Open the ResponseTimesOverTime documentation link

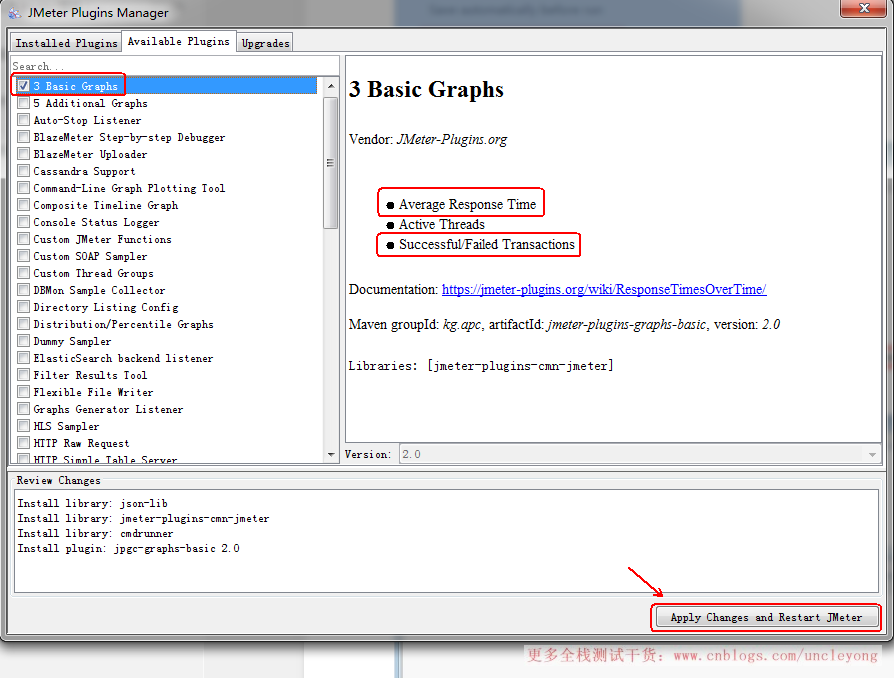pos(604,289)
